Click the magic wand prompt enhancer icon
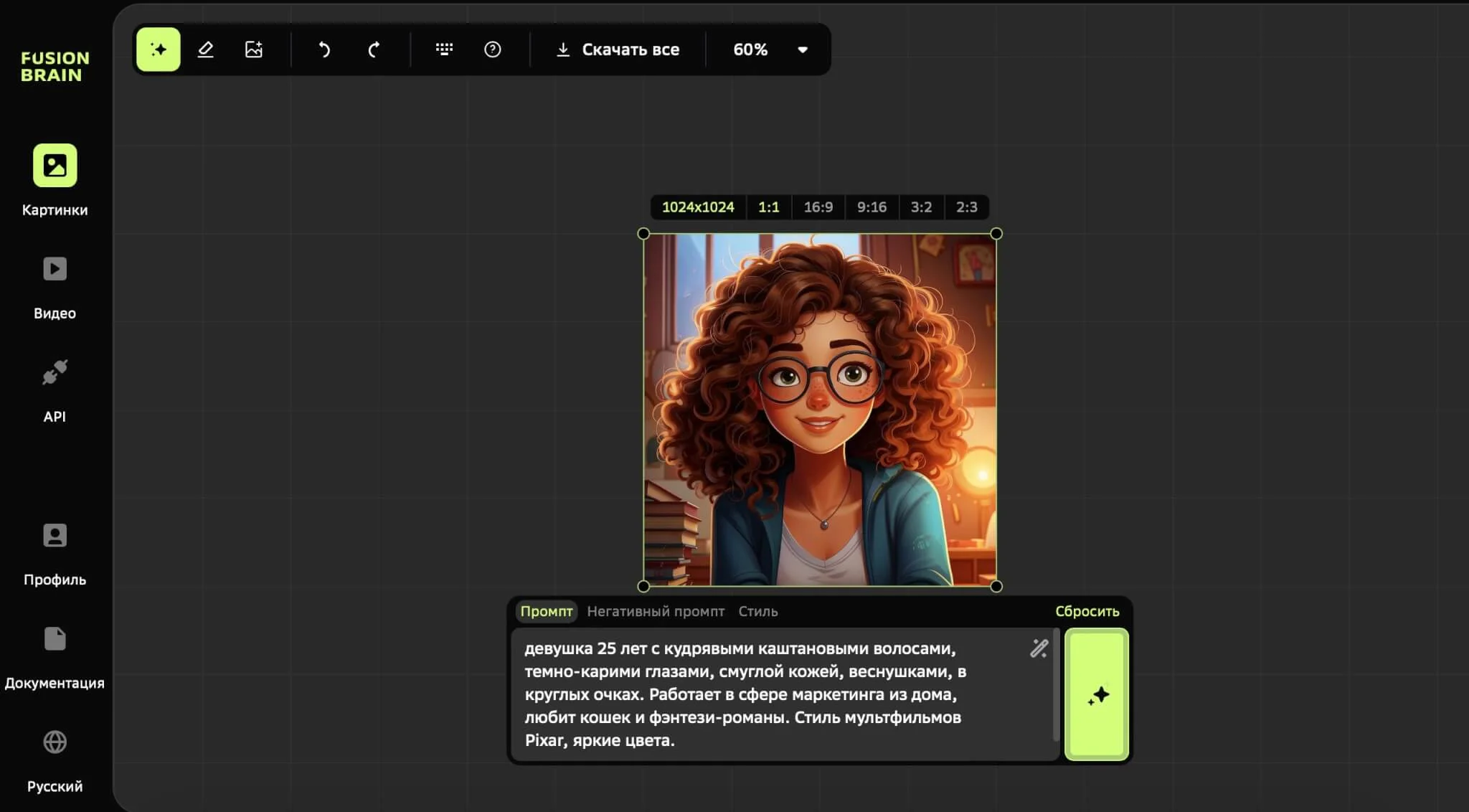Screen dimensions: 1469x812 coord(1039,648)
